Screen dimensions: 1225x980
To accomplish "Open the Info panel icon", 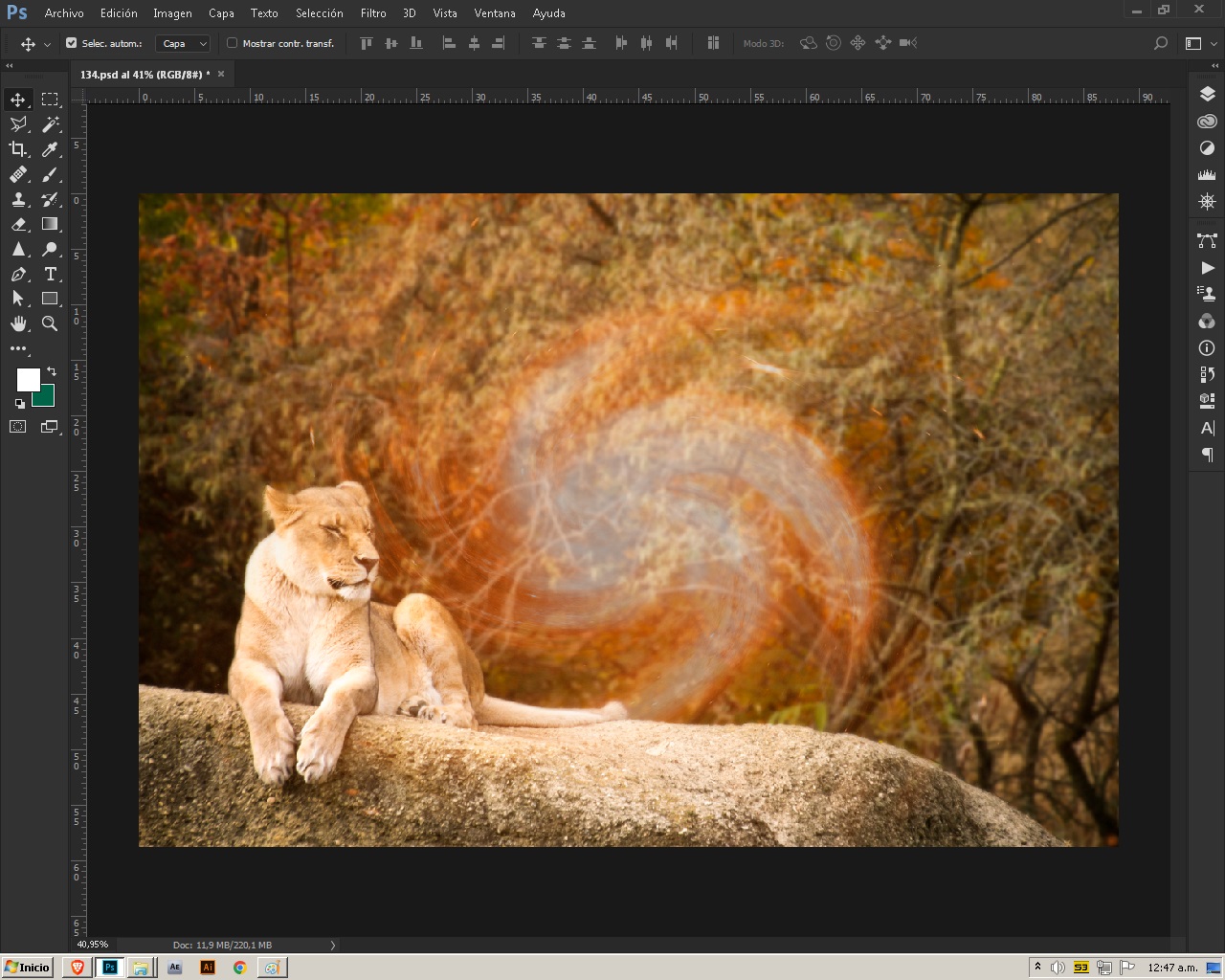I will click(1207, 348).
